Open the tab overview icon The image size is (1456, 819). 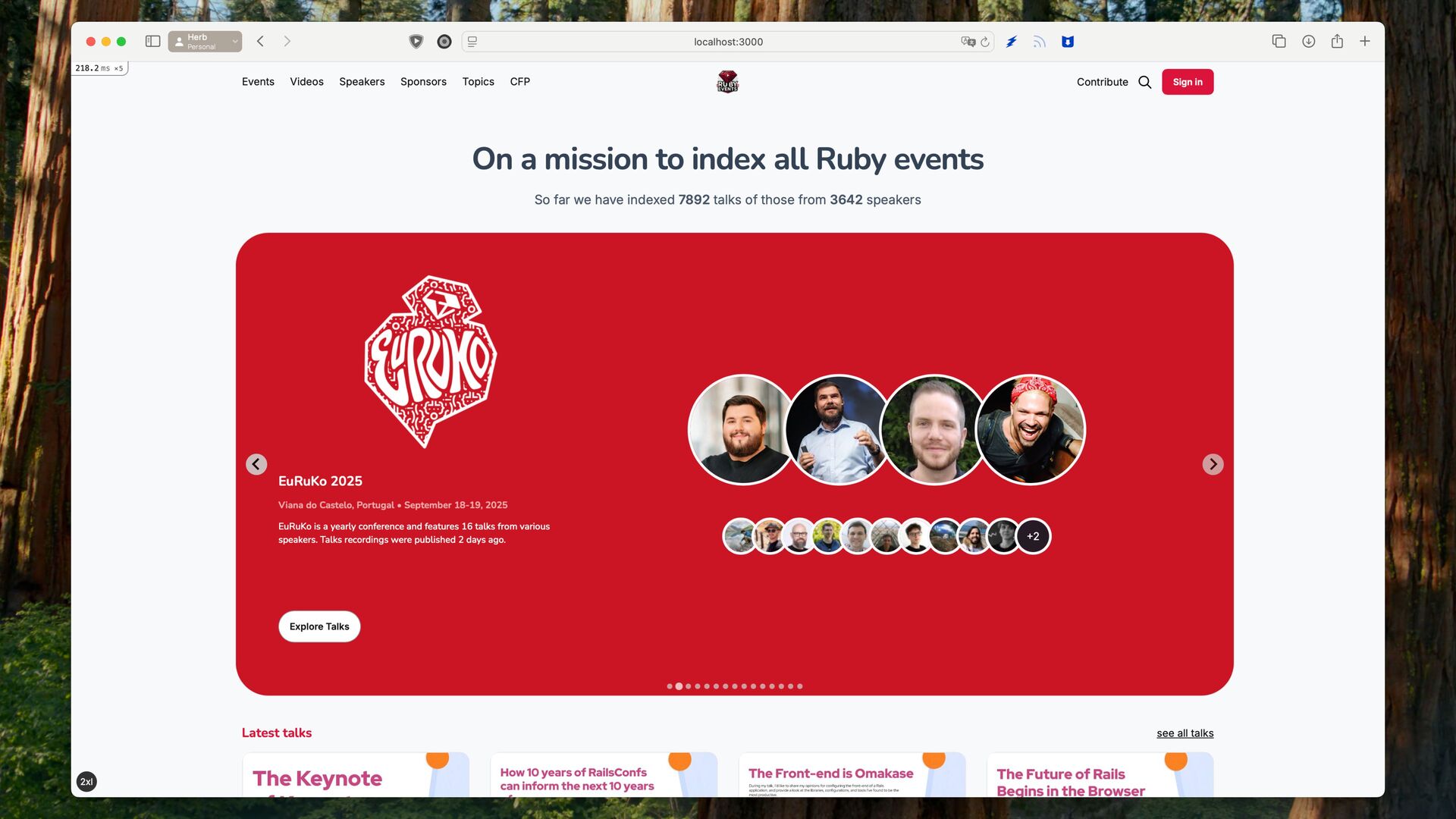pos(1279,42)
